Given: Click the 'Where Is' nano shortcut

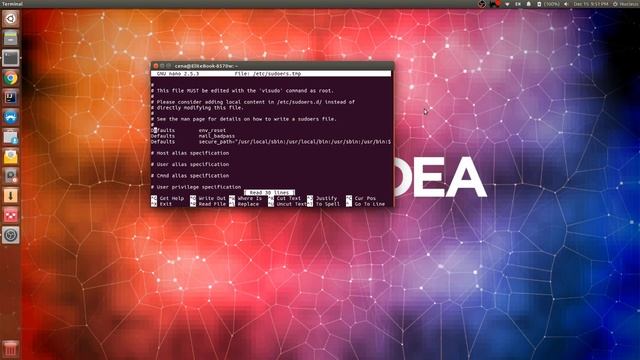Looking at the screenshot, I should click(x=245, y=198).
